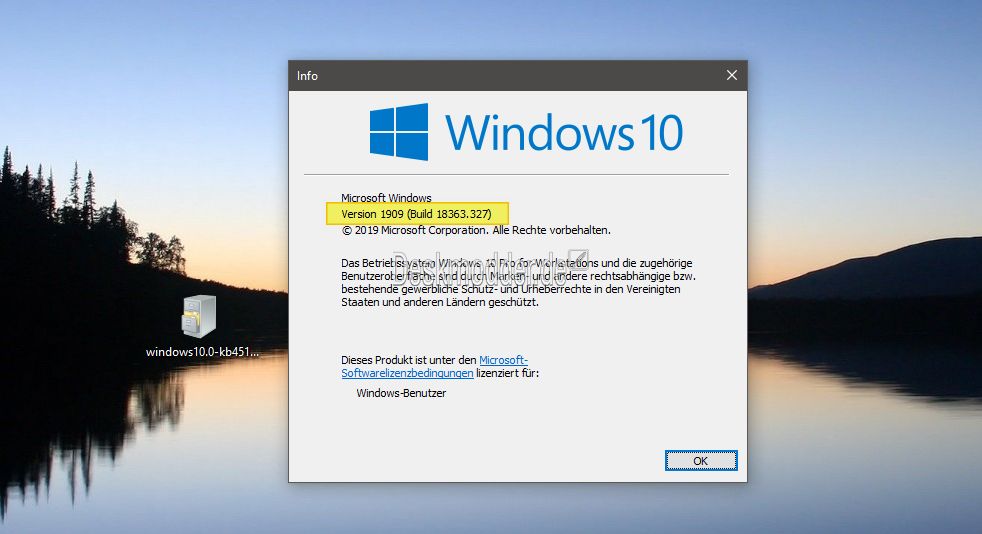Click the Microsoft Windows heading text
982x534 pixels.
386,198
